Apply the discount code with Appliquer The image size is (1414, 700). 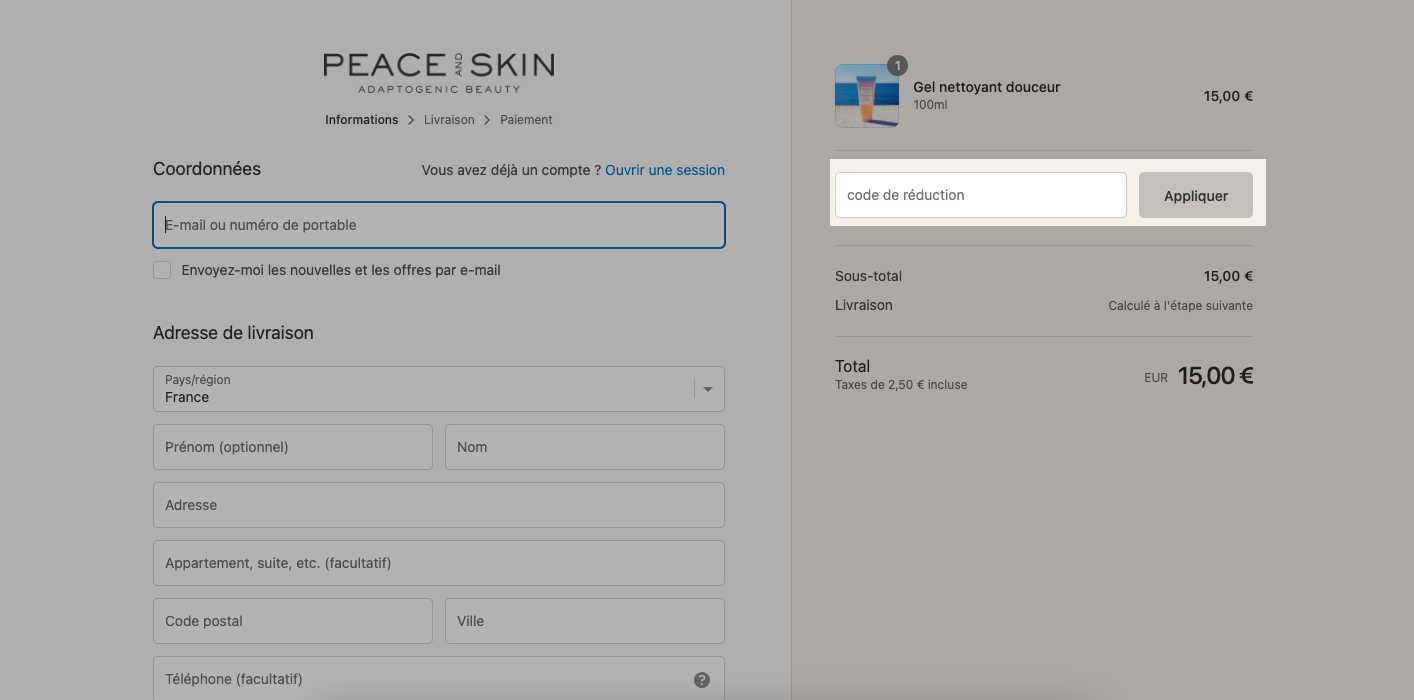click(1196, 195)
